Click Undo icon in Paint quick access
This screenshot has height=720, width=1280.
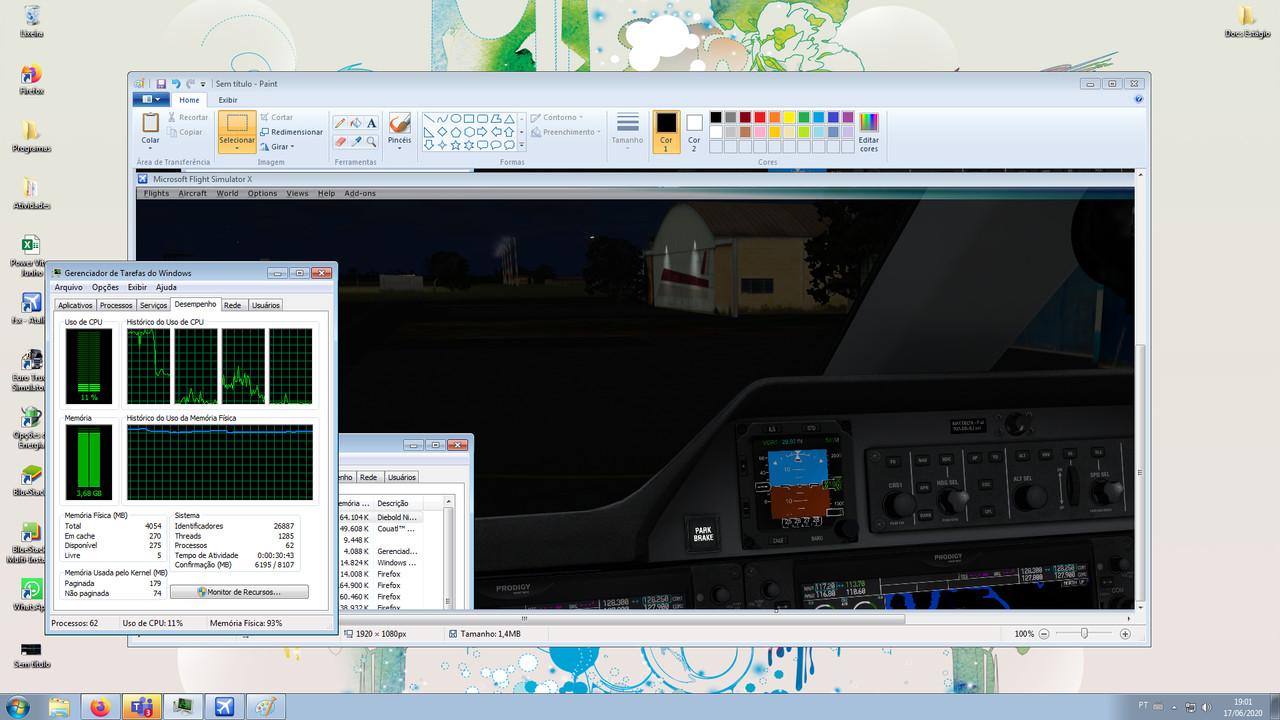click(x=176, y=84)
